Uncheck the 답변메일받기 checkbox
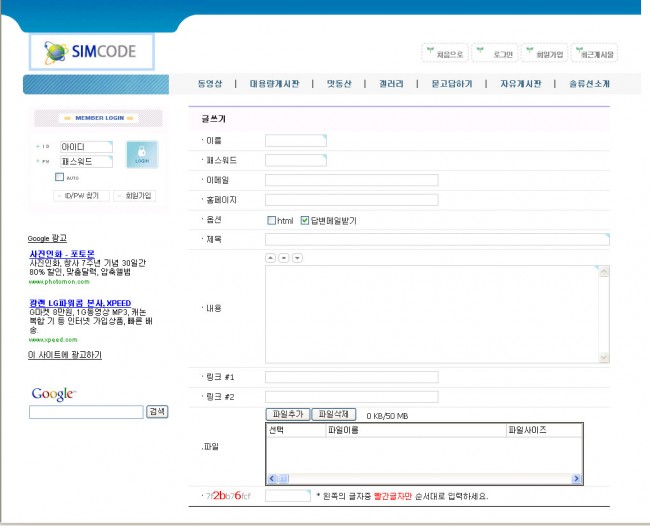Image resolution: width=650 pixels, height=526 pixels. pos(305,220)
